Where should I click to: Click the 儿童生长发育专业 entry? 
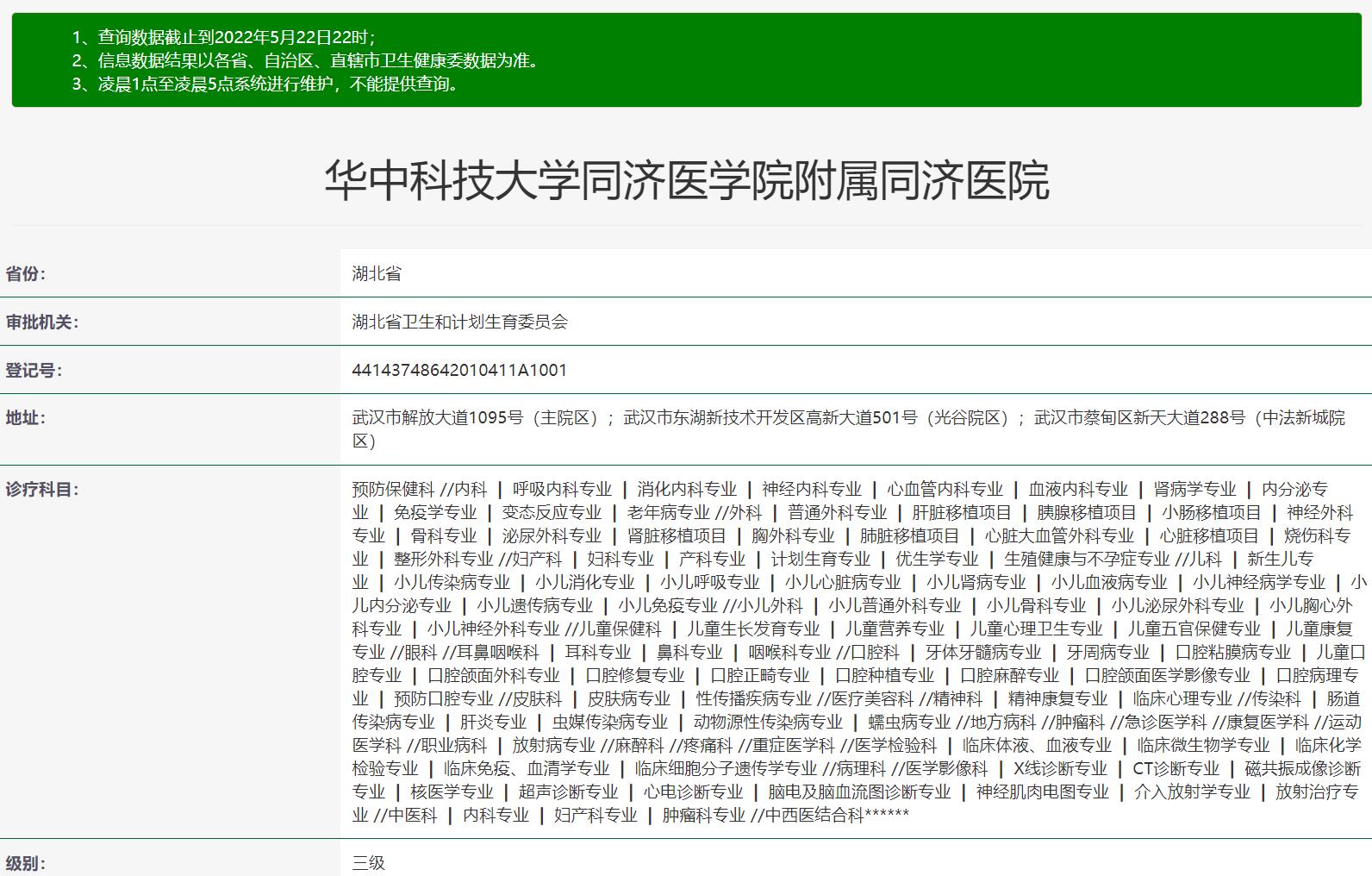pos(753,629)
